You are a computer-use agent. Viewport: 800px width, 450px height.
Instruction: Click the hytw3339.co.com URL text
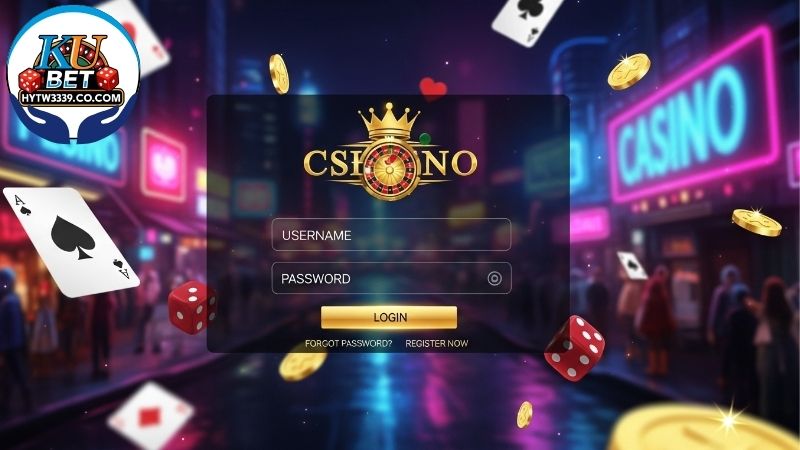[71, 97]
